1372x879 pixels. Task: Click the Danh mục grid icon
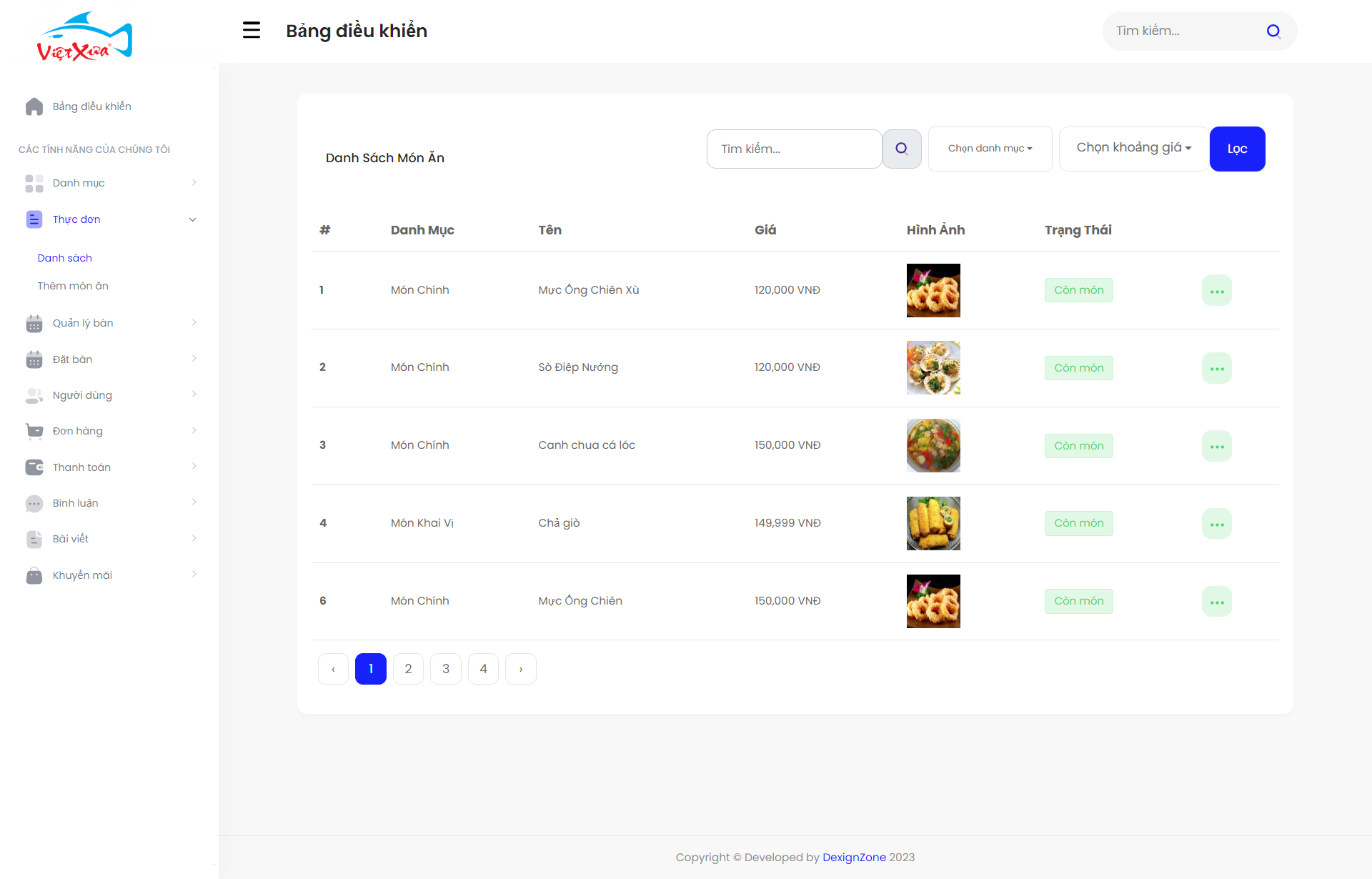click(x=34, y=184)
